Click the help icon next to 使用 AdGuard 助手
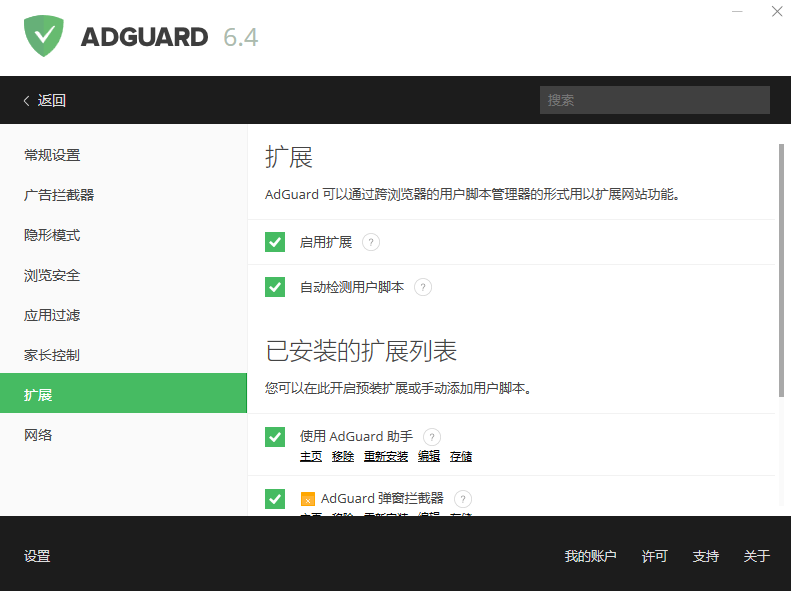The width and height of the screenshot is (791, 591). pos(432,437)
